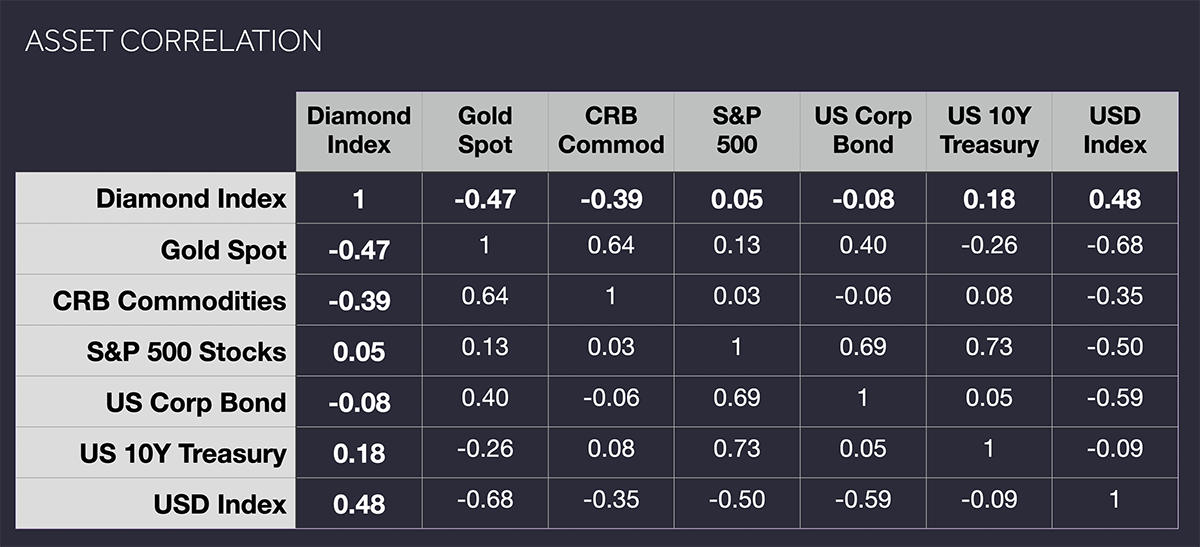Viewport: 1200px width, 547px height.
Task: Click the US 10Y Treasury column header
Action: (989, 130)
